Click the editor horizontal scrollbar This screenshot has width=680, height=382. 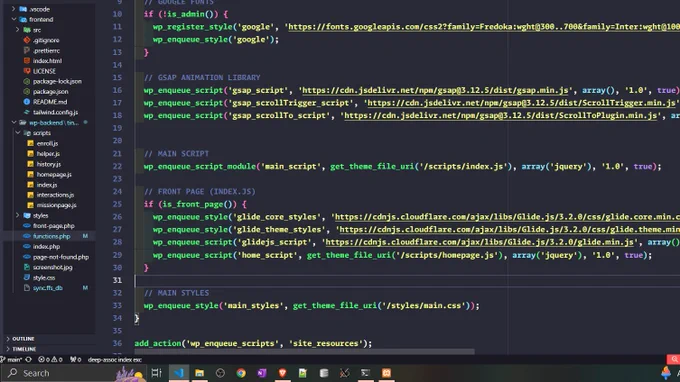[304, 351]
